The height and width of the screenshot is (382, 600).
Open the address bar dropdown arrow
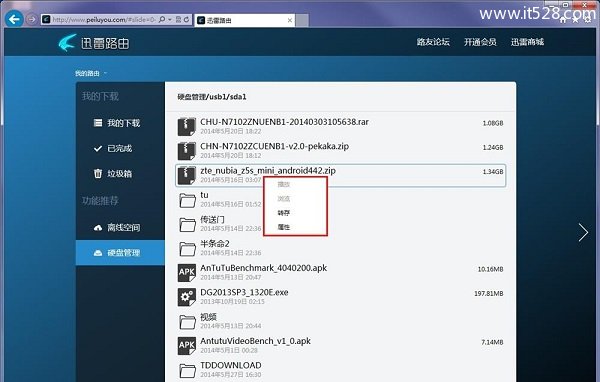[170, 20]
